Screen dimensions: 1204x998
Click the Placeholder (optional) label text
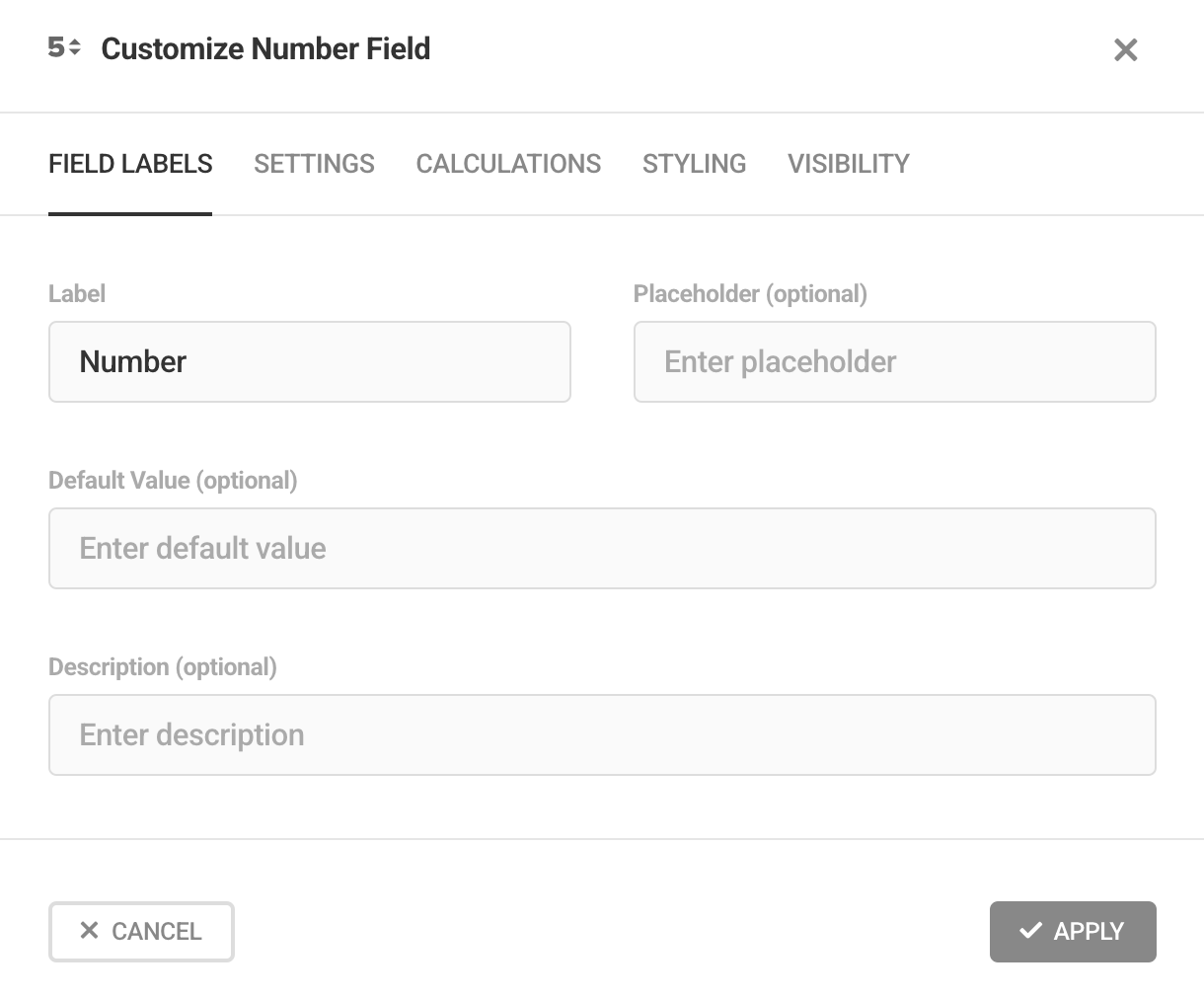click(750, 293)
